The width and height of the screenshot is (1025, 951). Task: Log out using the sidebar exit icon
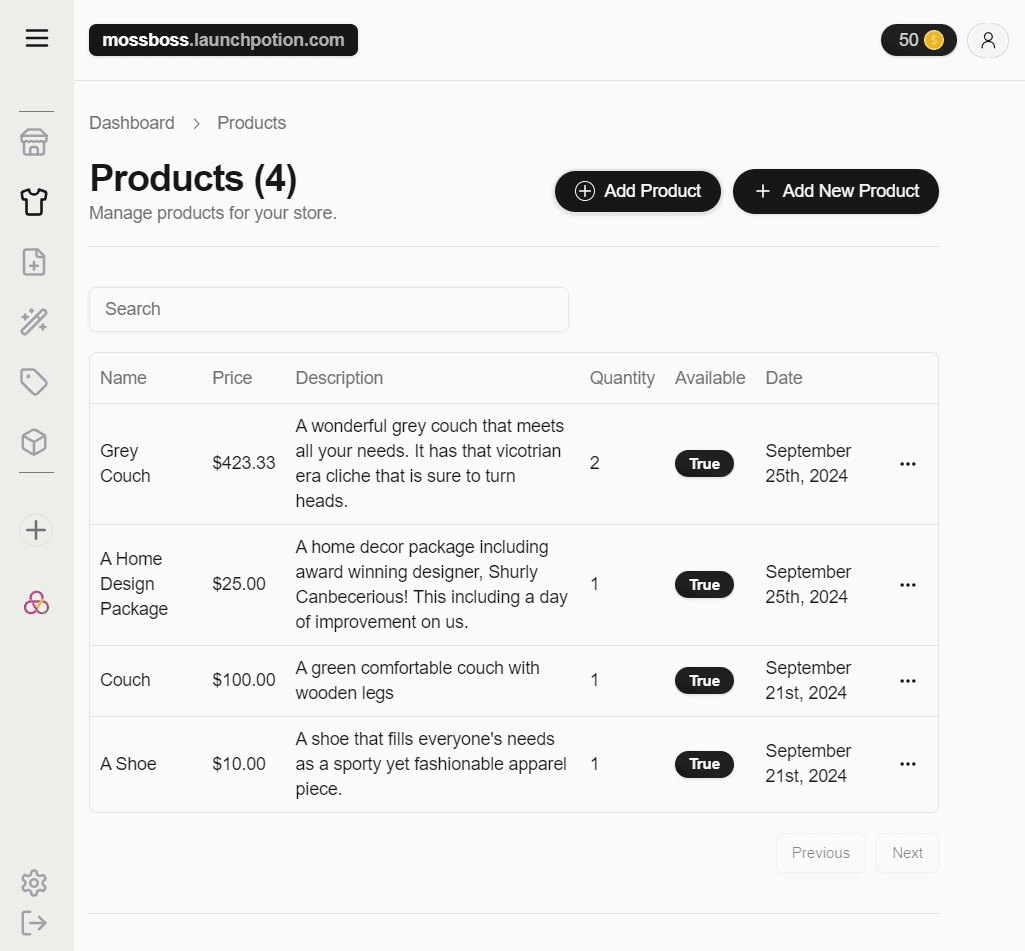click(34, 922)
